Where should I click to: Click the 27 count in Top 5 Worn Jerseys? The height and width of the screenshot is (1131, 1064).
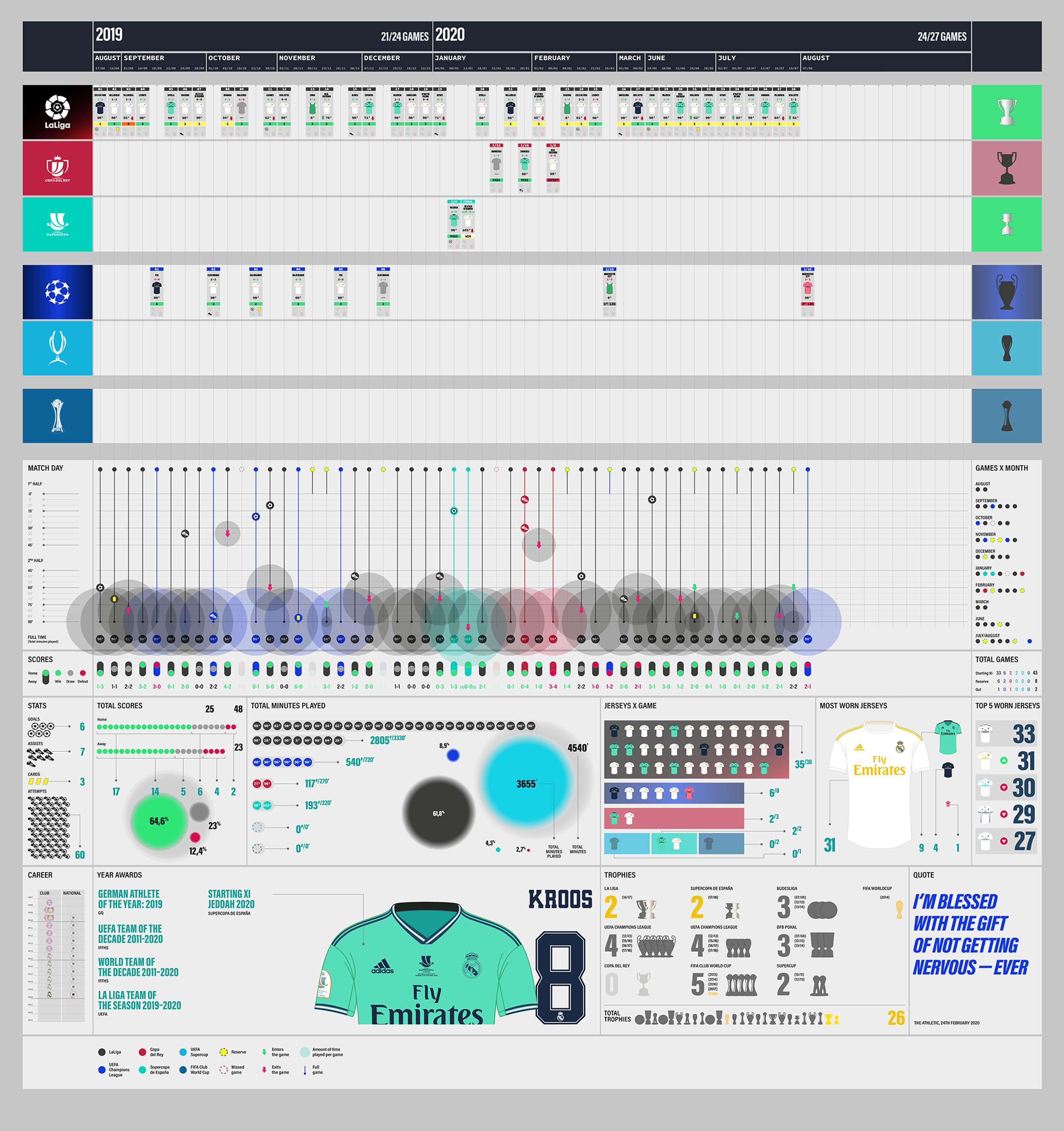pos(1024,841)
